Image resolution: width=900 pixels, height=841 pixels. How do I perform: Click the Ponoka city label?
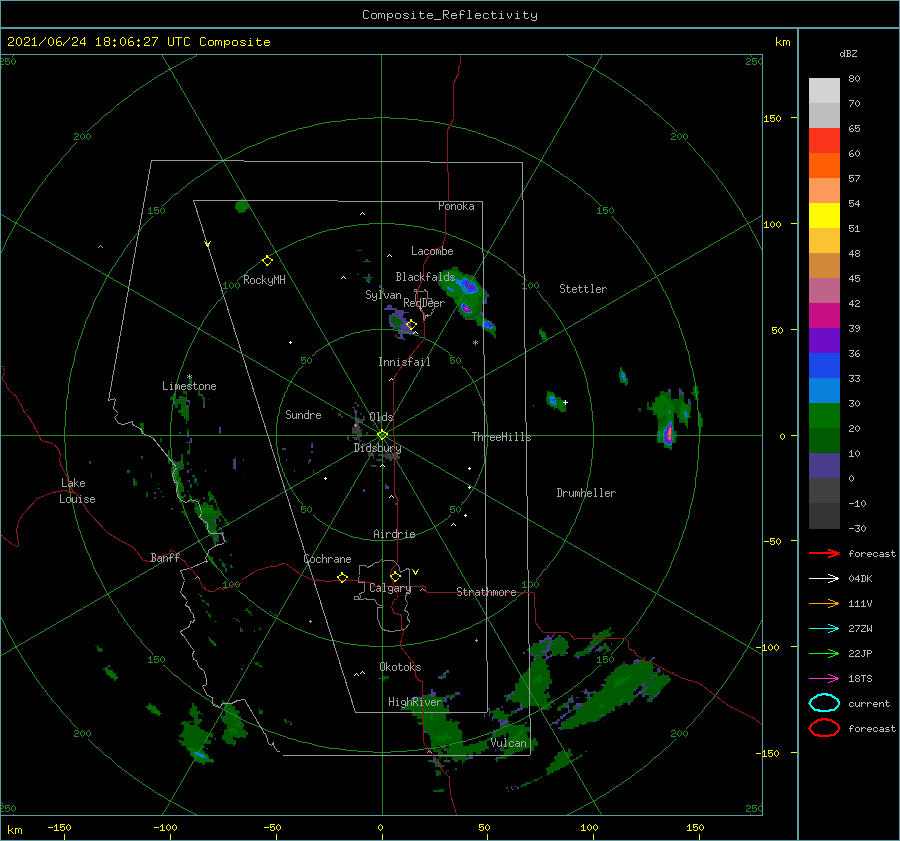[456, 206]
